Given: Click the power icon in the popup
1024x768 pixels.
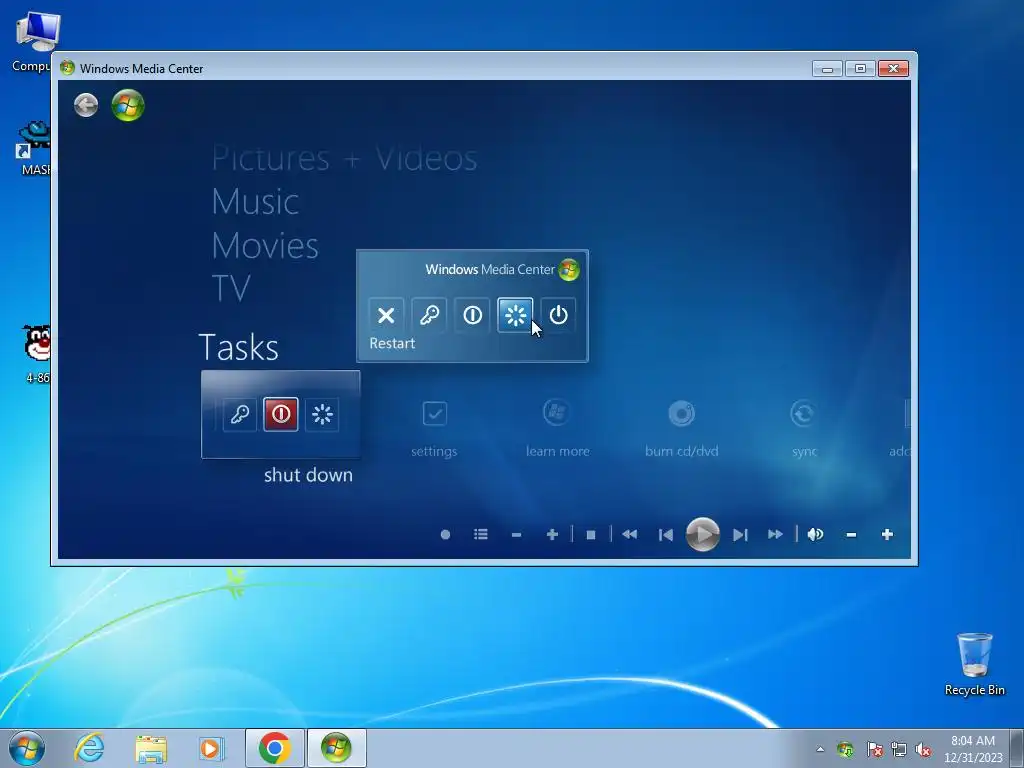Looking at the screenshot, I should coord(558,315).
